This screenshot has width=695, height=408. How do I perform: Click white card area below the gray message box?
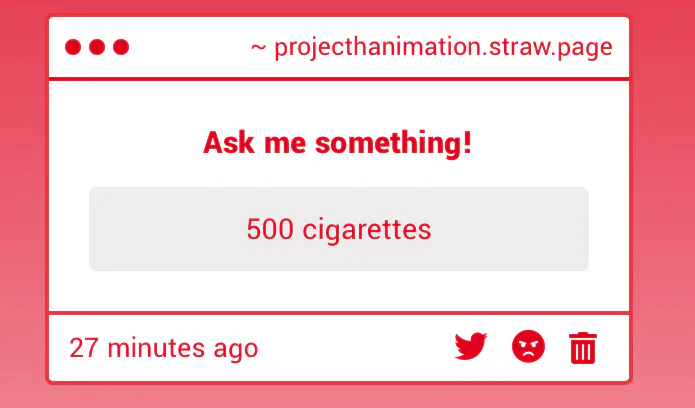(339, 291)
